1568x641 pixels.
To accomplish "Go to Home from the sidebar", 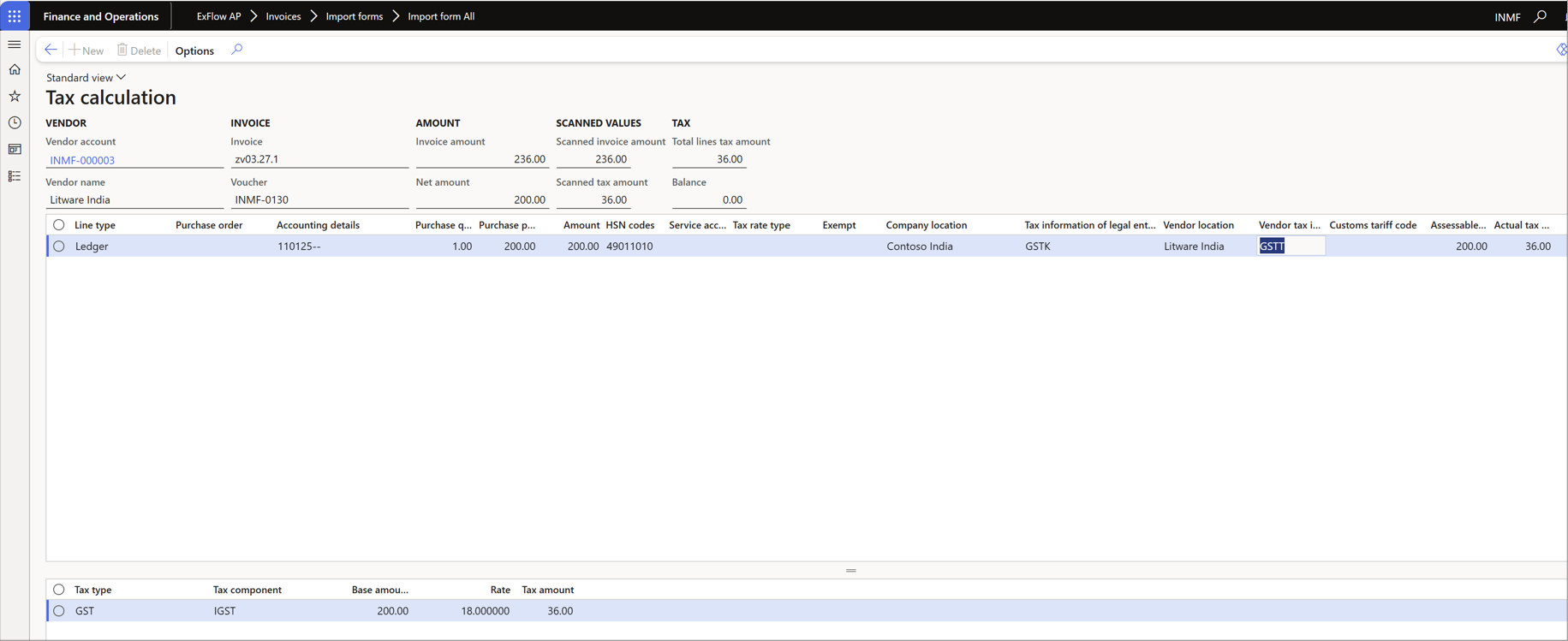I will coord(15,70).
